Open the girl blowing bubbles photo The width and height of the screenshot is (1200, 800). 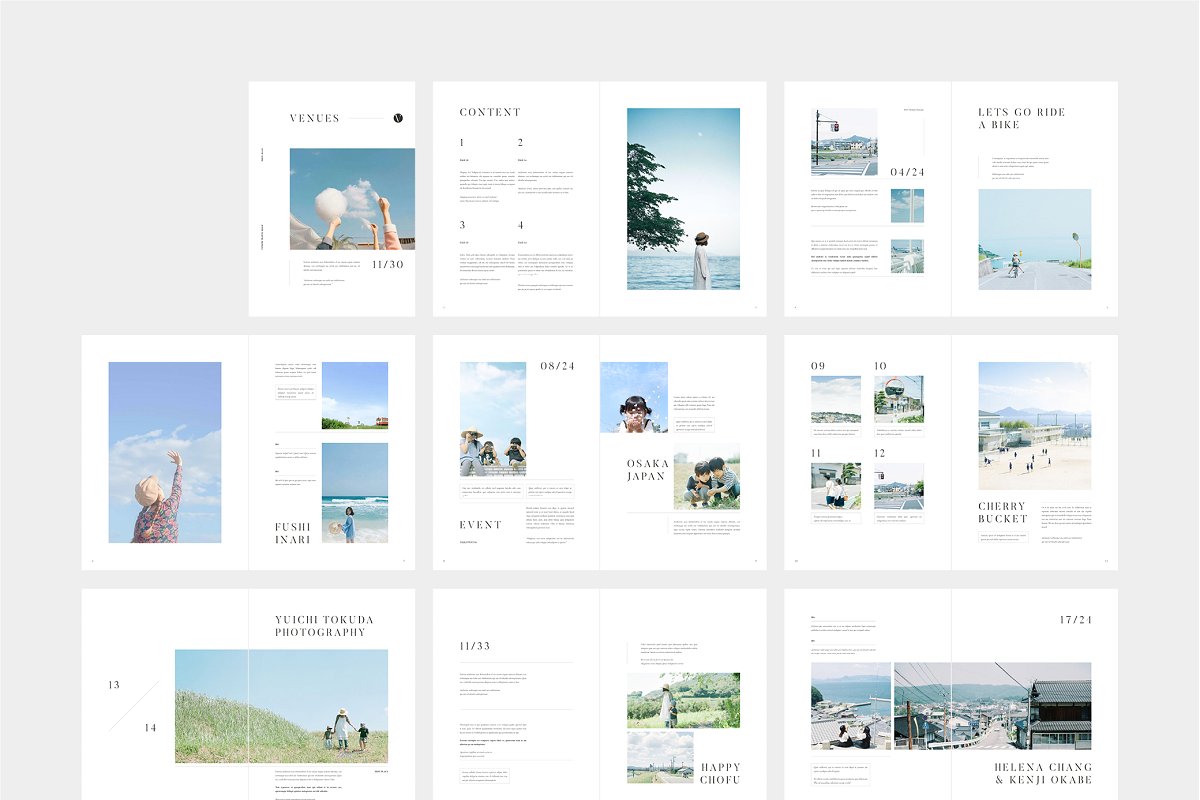click(633, 397)
